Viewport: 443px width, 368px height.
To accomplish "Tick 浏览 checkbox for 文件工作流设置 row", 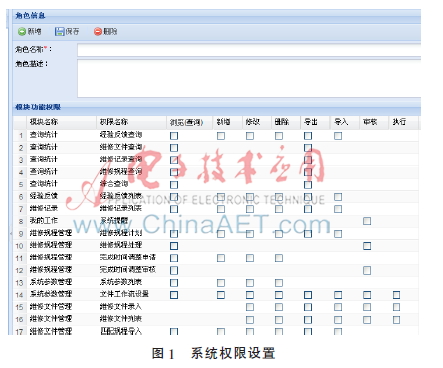I will click(x=174, y=295).
